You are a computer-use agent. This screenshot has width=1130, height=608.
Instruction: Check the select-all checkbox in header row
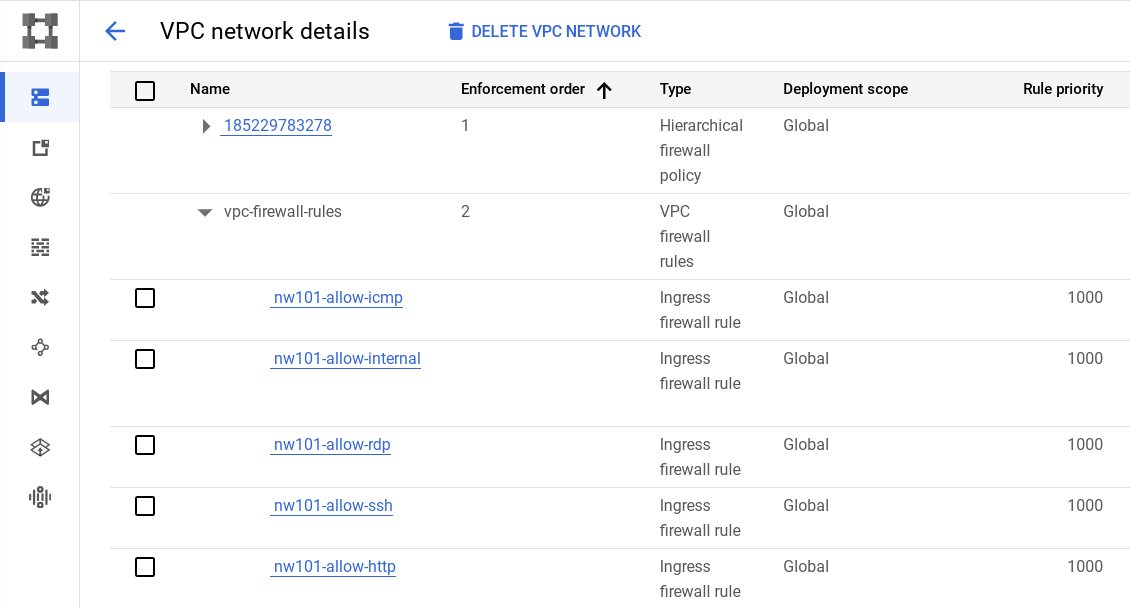pos(145,90)
